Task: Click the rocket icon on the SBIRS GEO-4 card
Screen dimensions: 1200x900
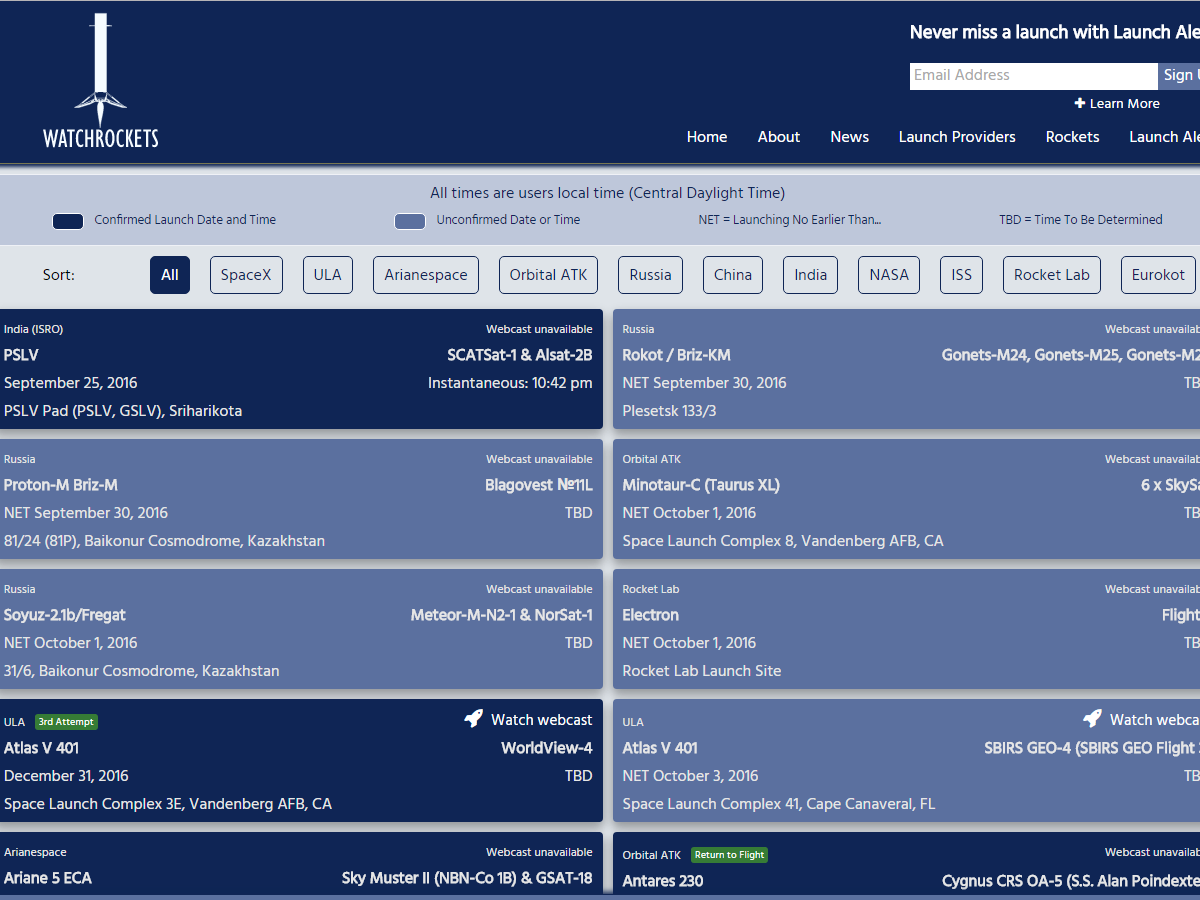Action: [x=1093, y=719]
